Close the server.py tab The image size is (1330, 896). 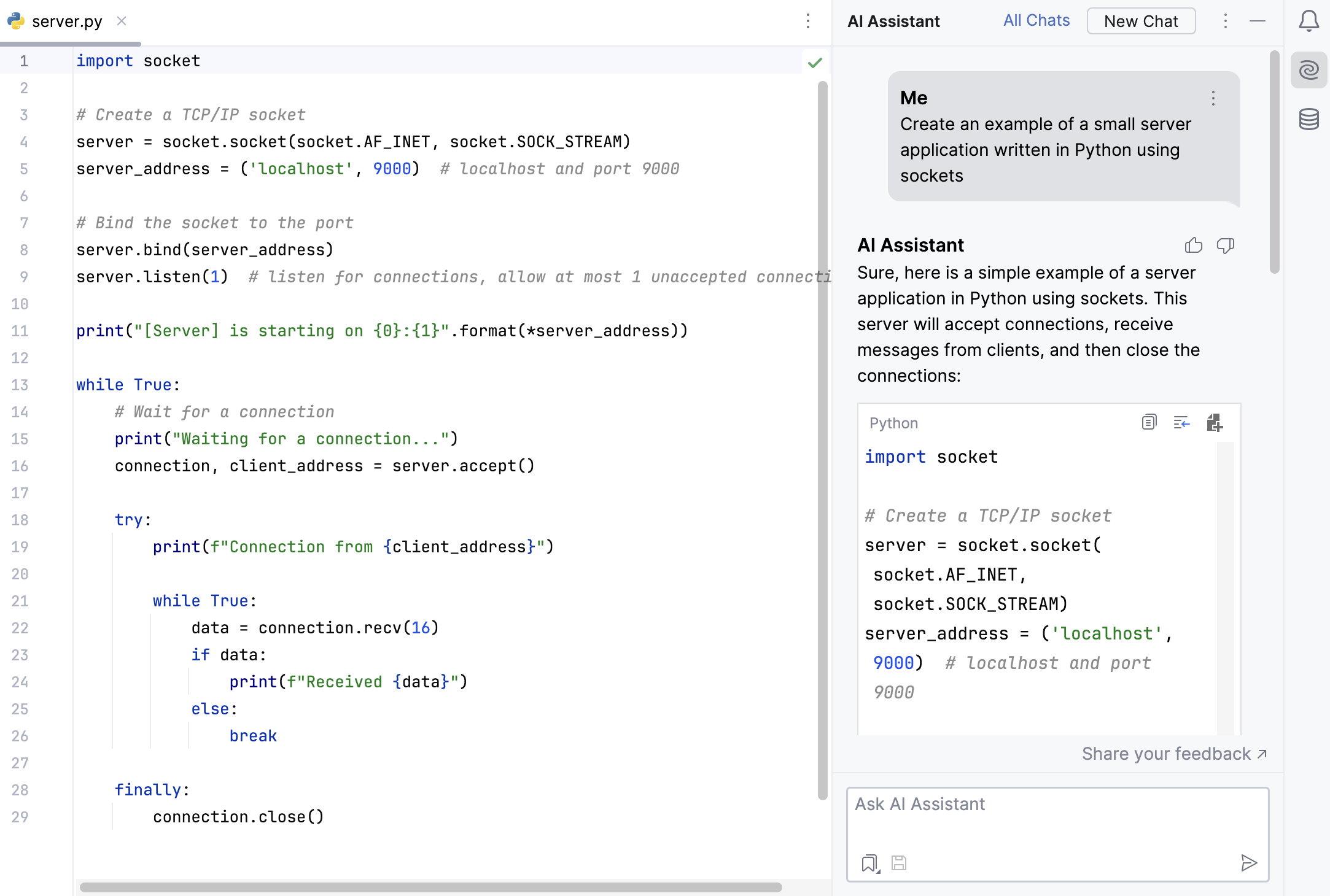click(x=122, y=21)
